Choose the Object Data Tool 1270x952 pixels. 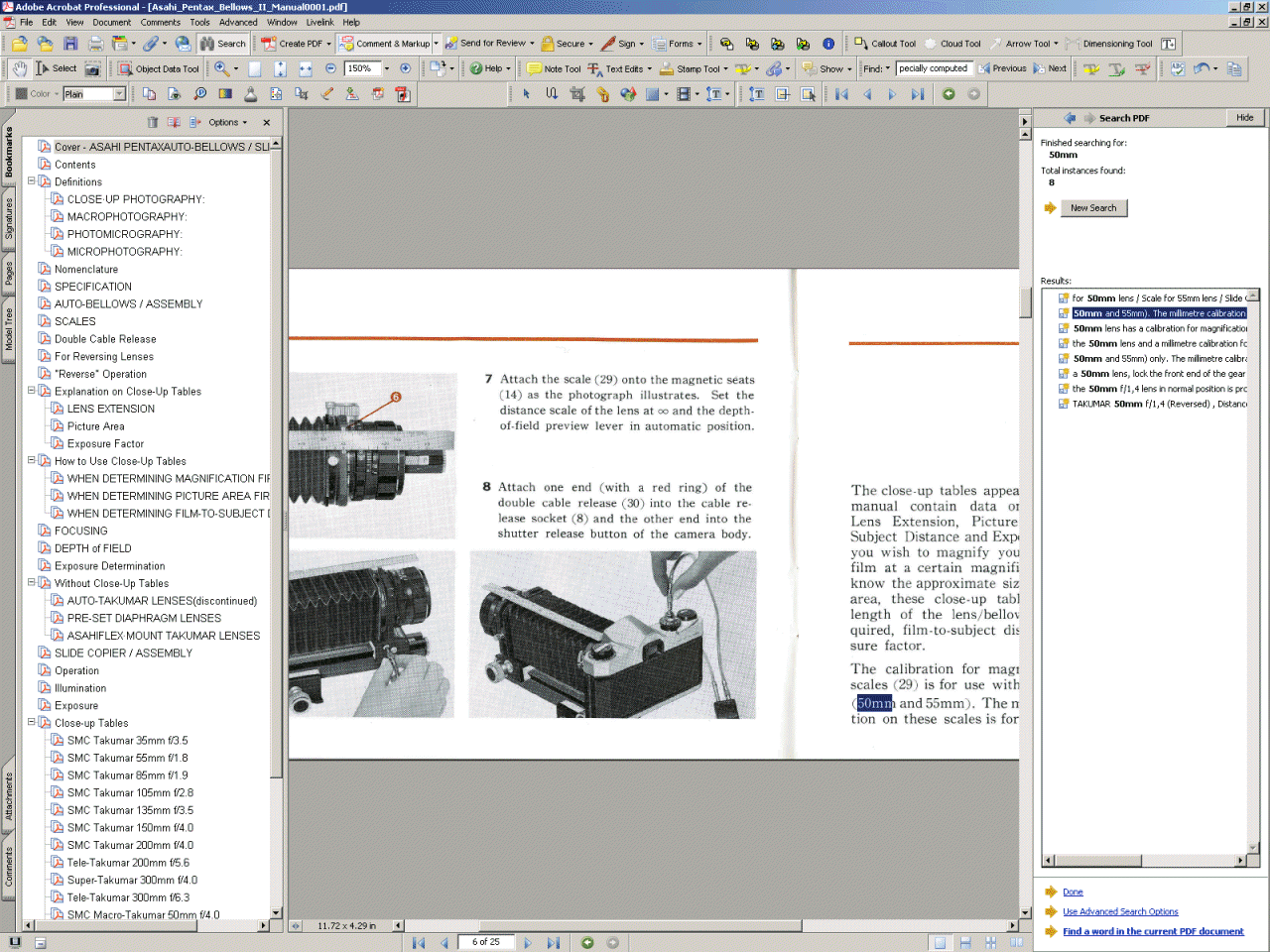point(159,68)
